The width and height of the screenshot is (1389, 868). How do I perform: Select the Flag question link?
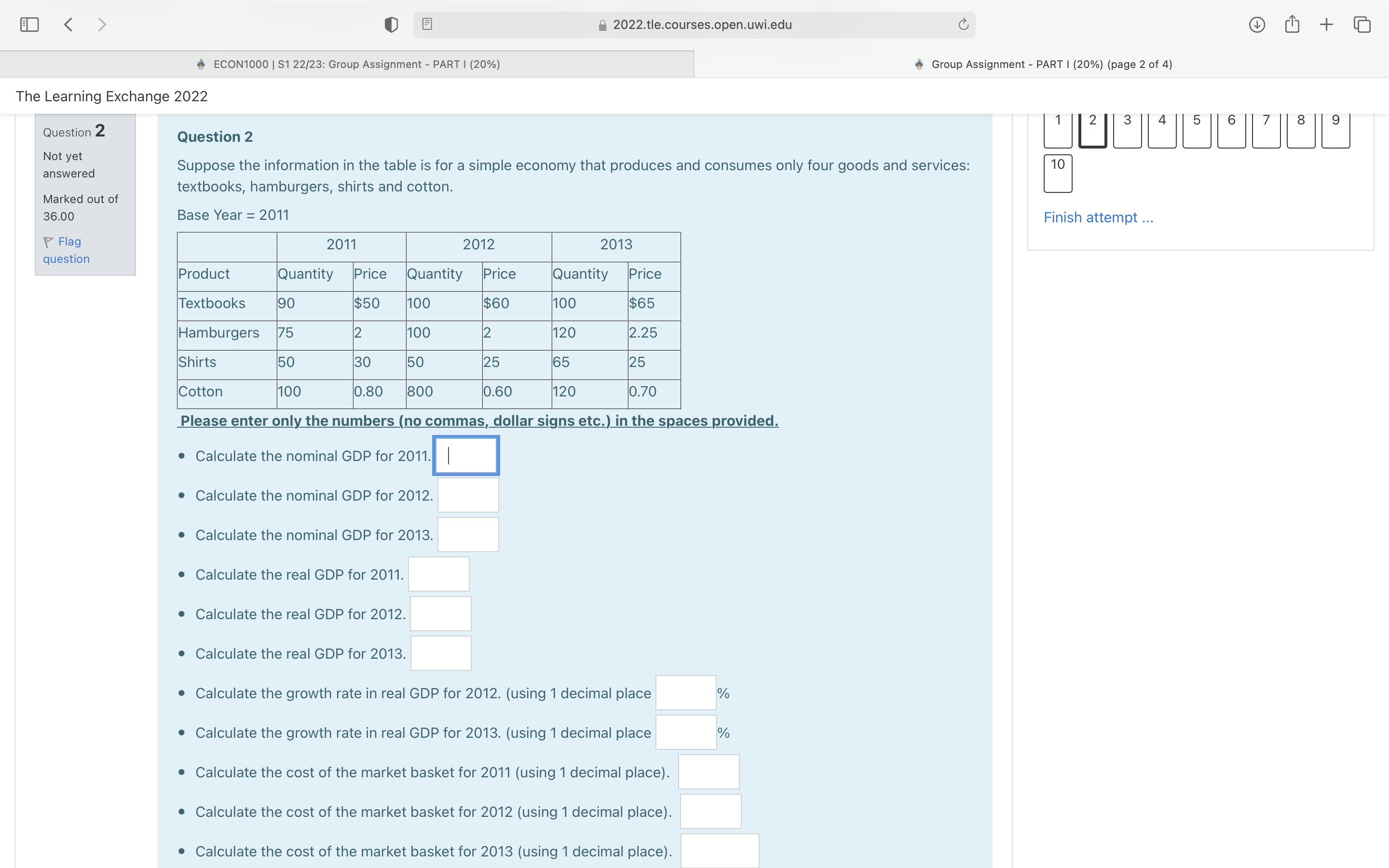[x=69, y=242]
